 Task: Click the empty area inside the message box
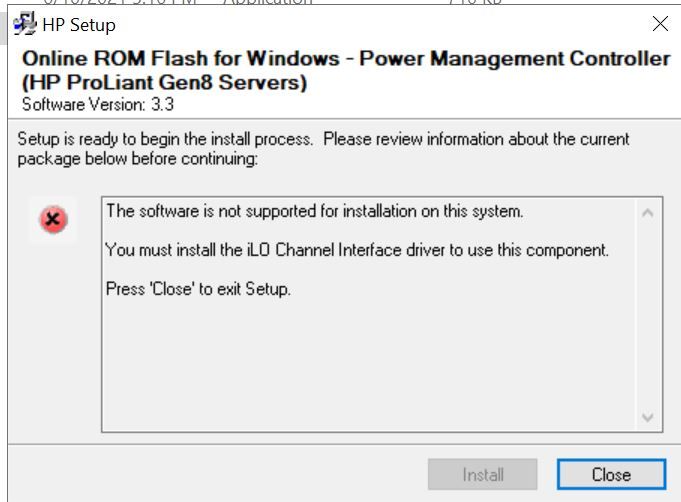(x=369, y=365)
